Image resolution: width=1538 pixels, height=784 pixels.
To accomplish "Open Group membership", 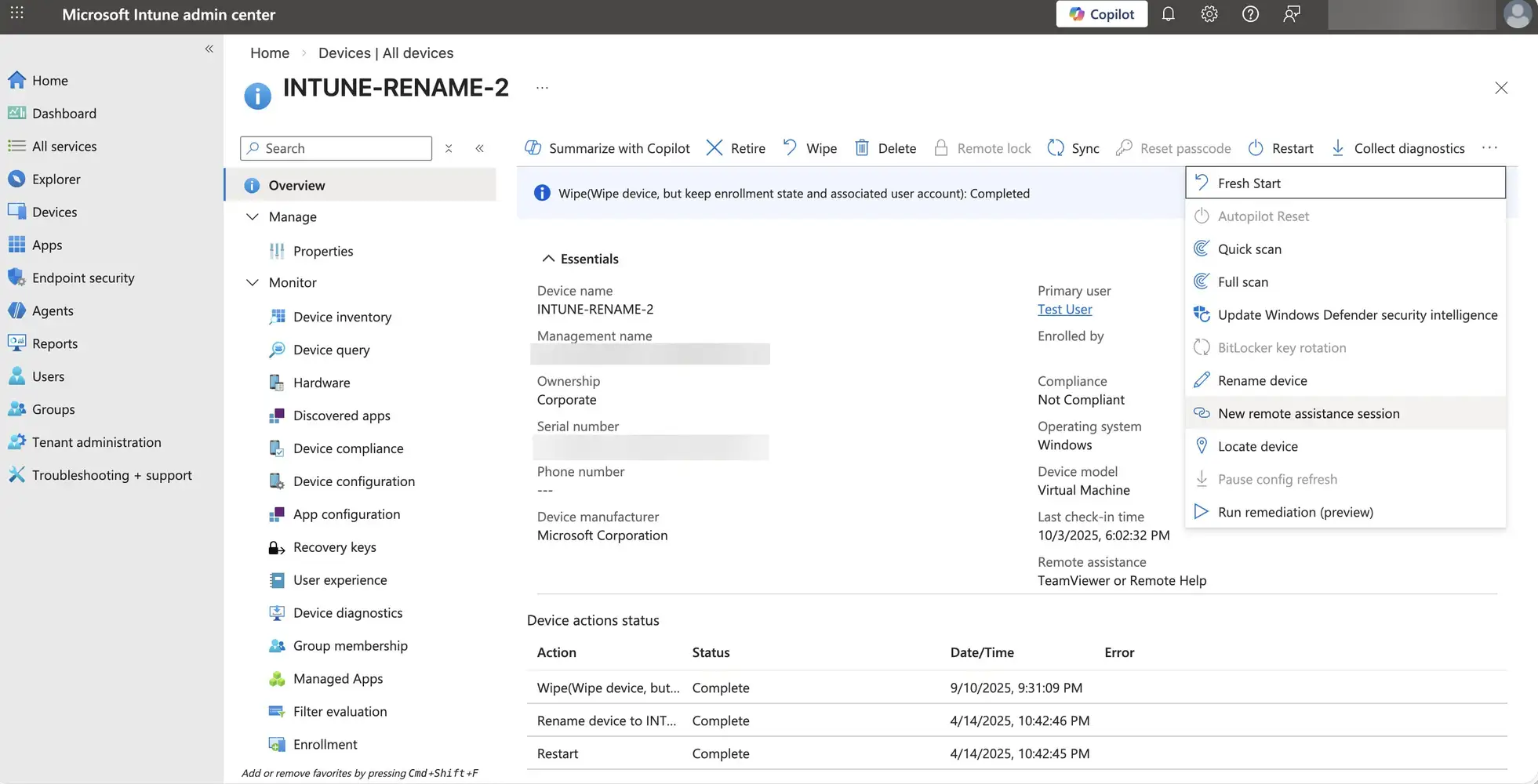I will [x=350, y=646].
